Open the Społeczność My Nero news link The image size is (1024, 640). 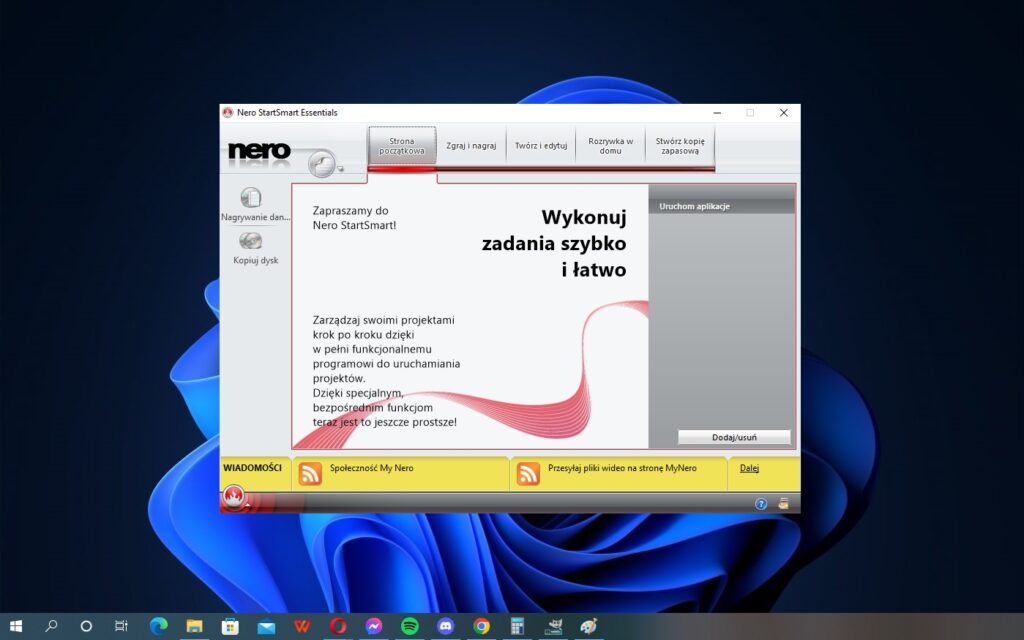(372, 468)
